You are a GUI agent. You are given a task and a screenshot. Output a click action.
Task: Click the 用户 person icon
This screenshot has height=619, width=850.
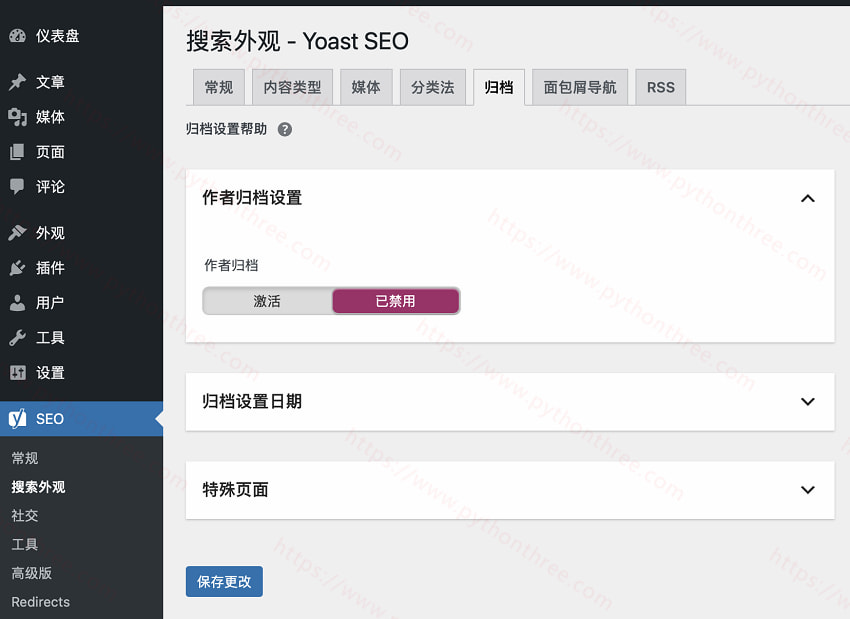(x=17, y=302)
